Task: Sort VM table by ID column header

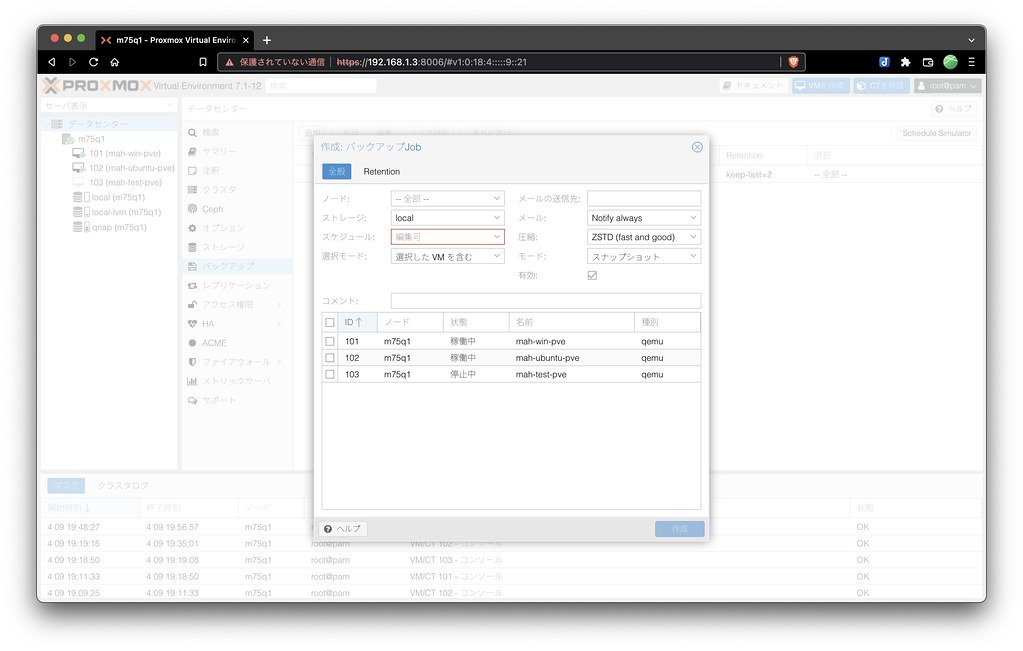Action: (357, 322)
